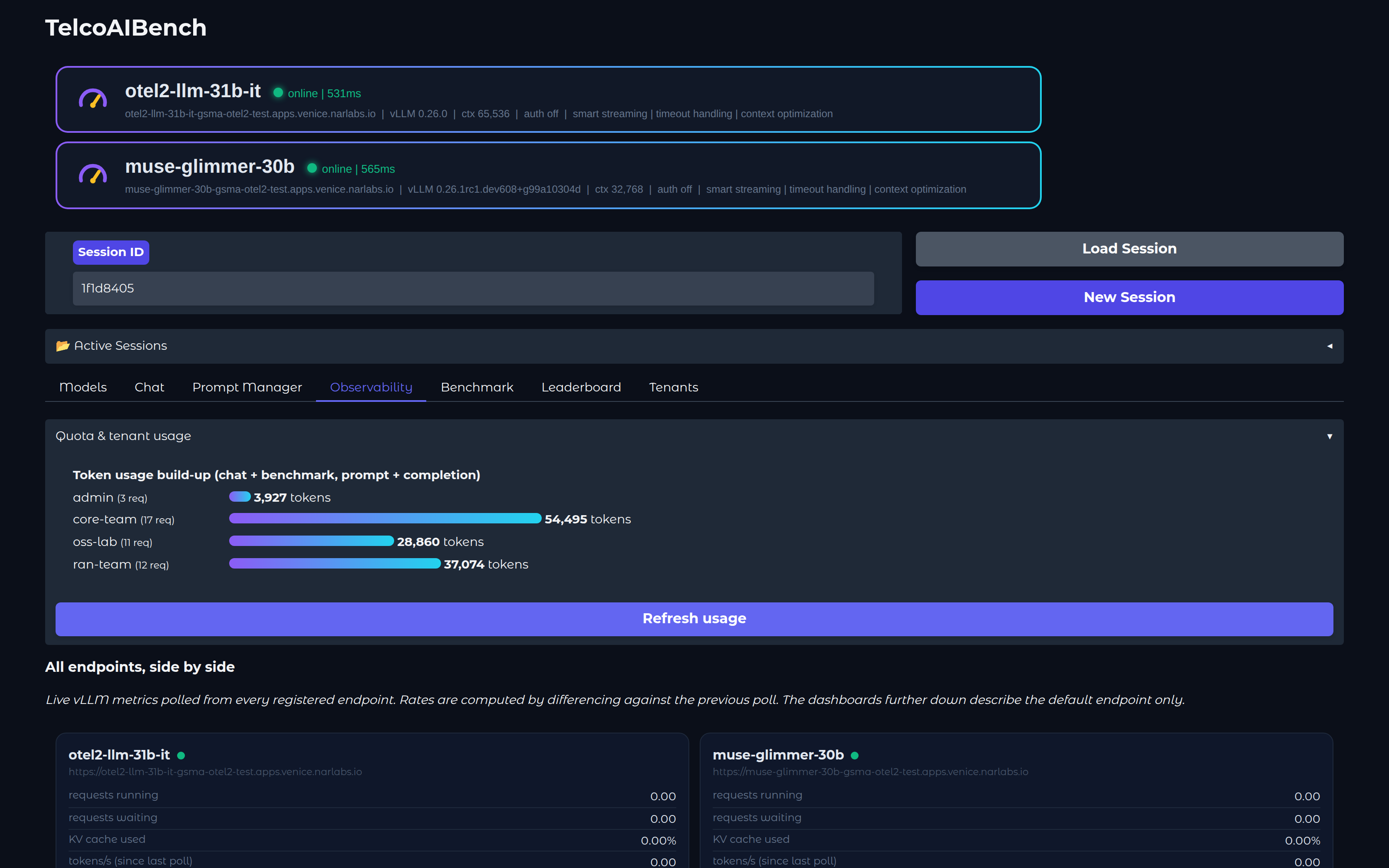Open muse-glimmer-30b endpoint URL link
This screenshot has height=868, width=1389.
click(x=870, y=772)
